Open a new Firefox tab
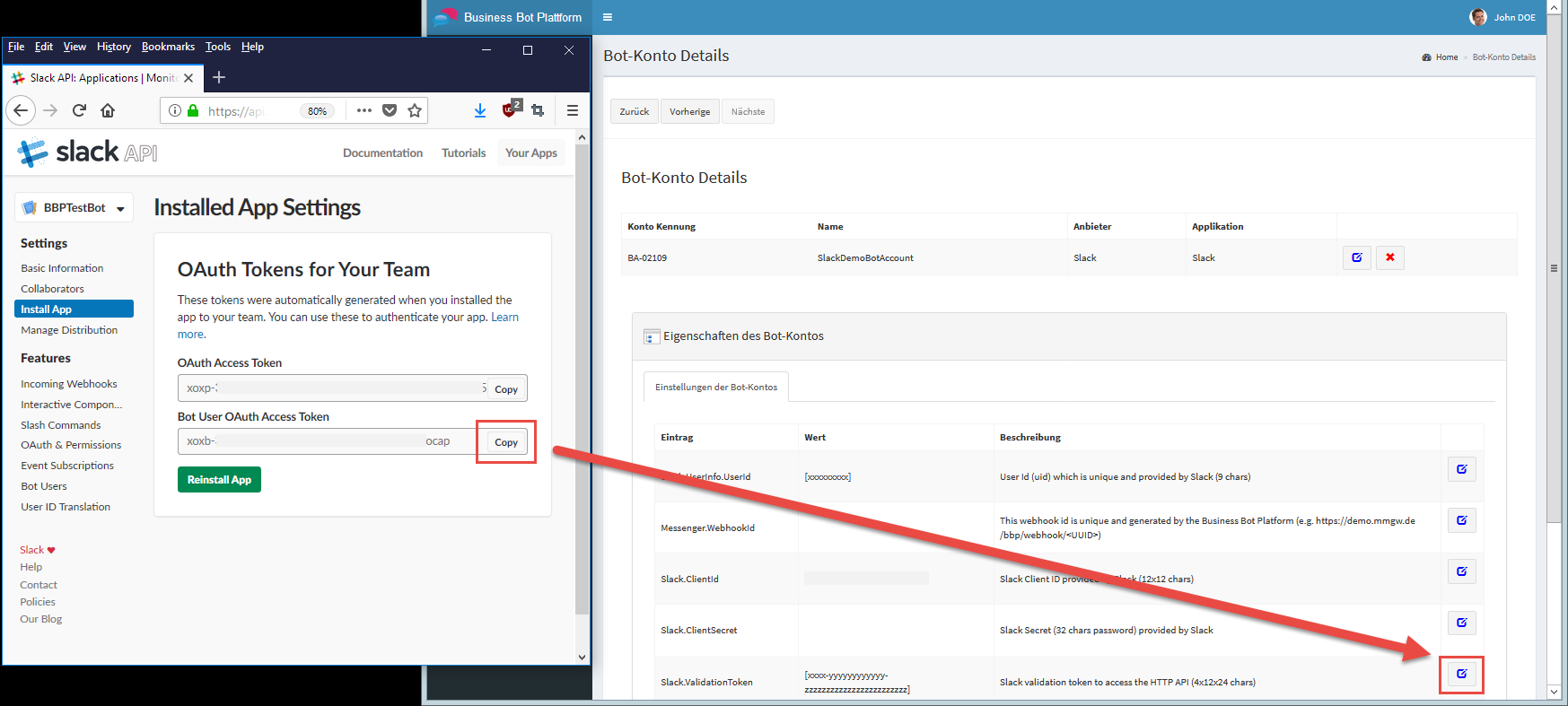Viewport: 1568px width, 706px height. [x=219, y=77]
